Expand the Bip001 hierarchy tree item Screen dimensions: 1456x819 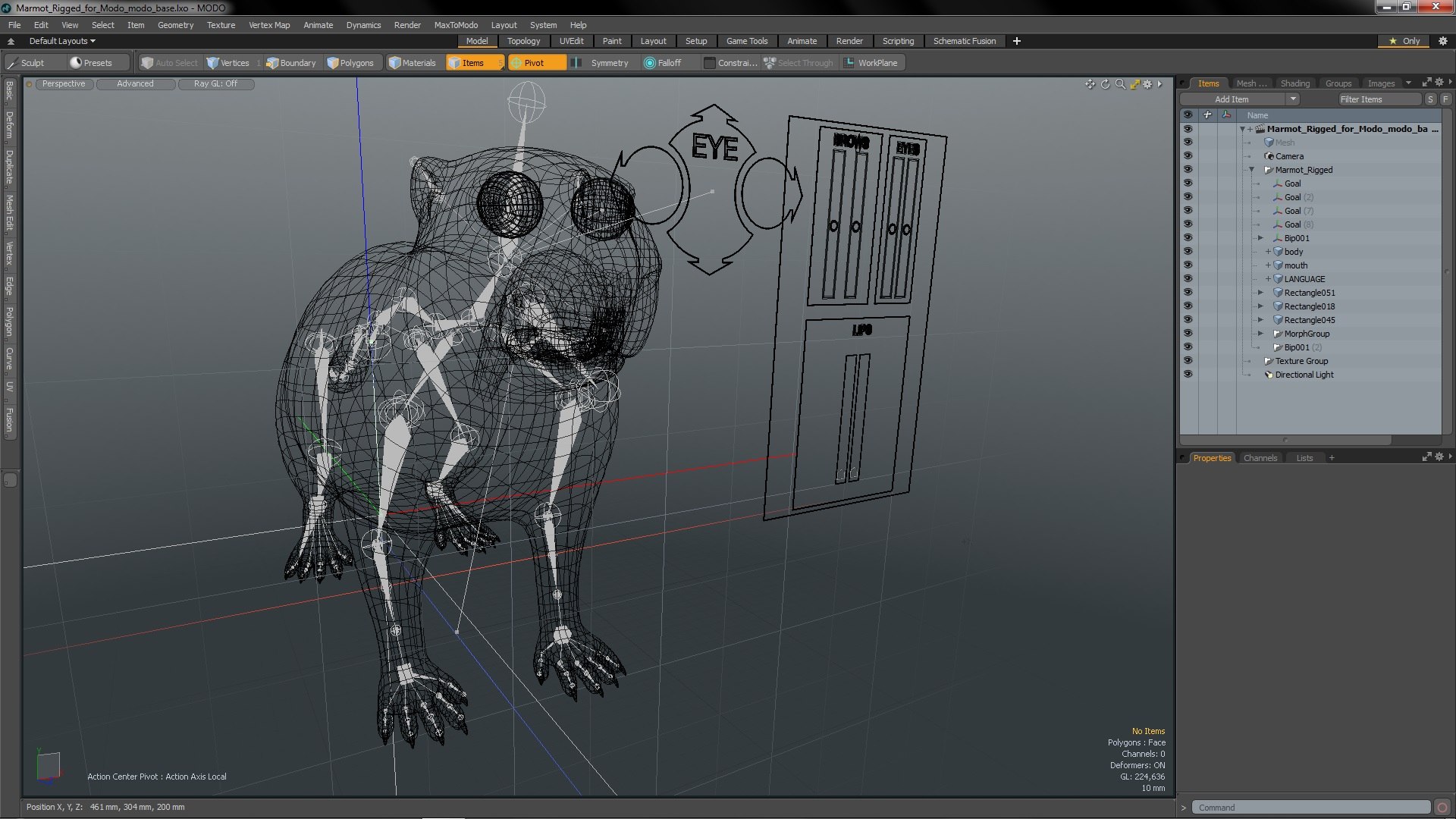tap(1259, 238)
